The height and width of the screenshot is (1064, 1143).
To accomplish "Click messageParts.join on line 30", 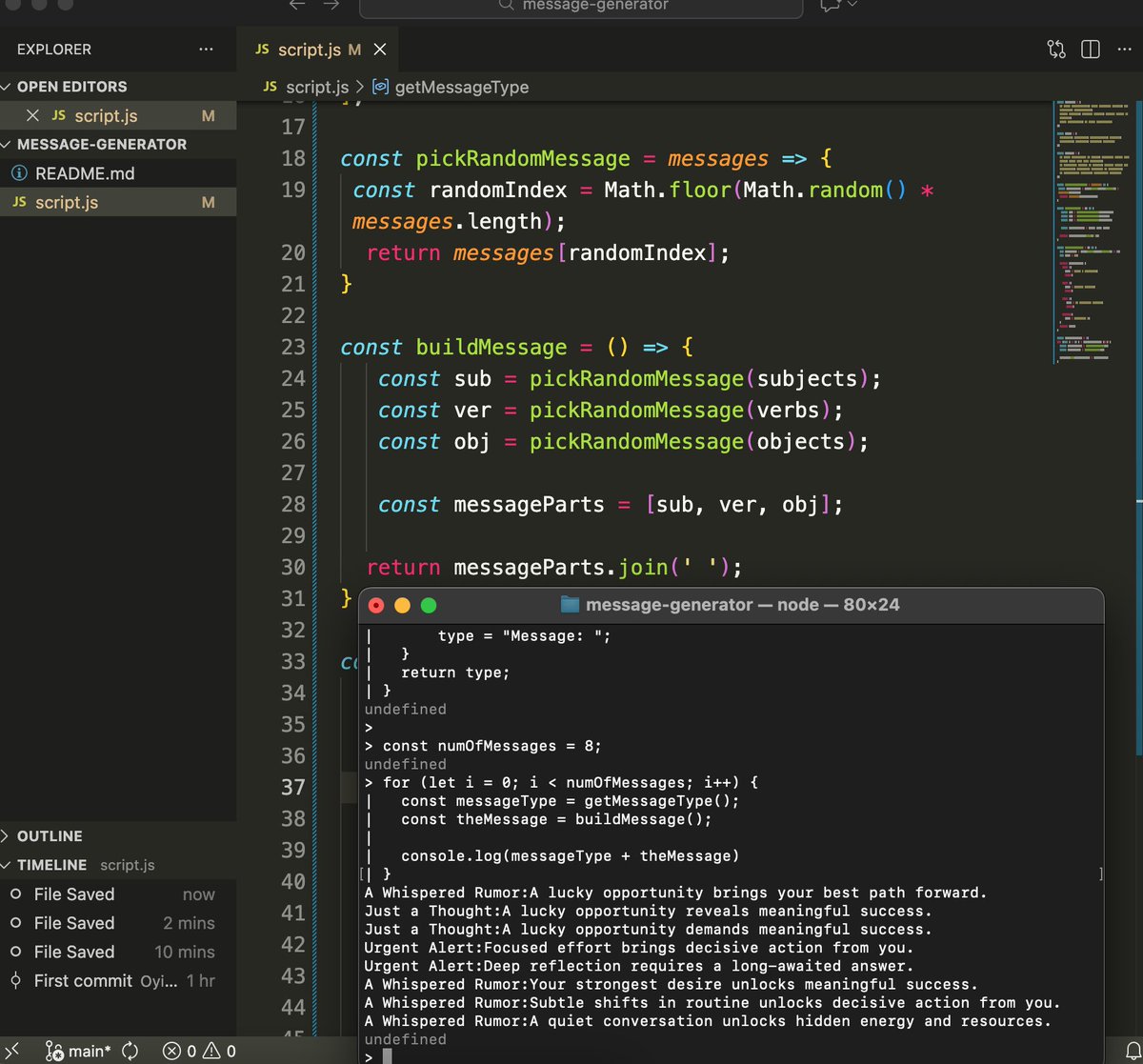I will coord(561,567).
